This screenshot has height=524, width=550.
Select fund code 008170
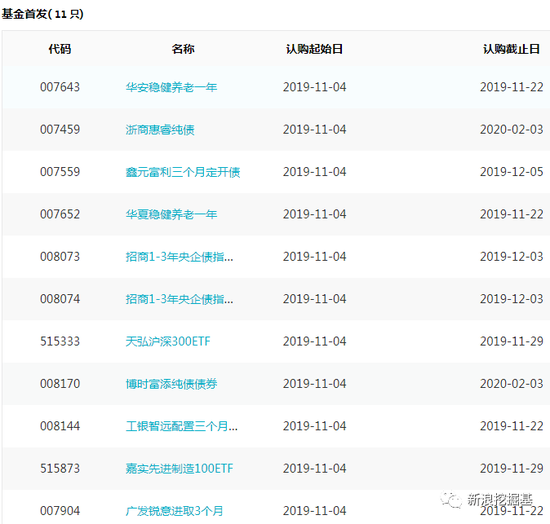(60, 384)
